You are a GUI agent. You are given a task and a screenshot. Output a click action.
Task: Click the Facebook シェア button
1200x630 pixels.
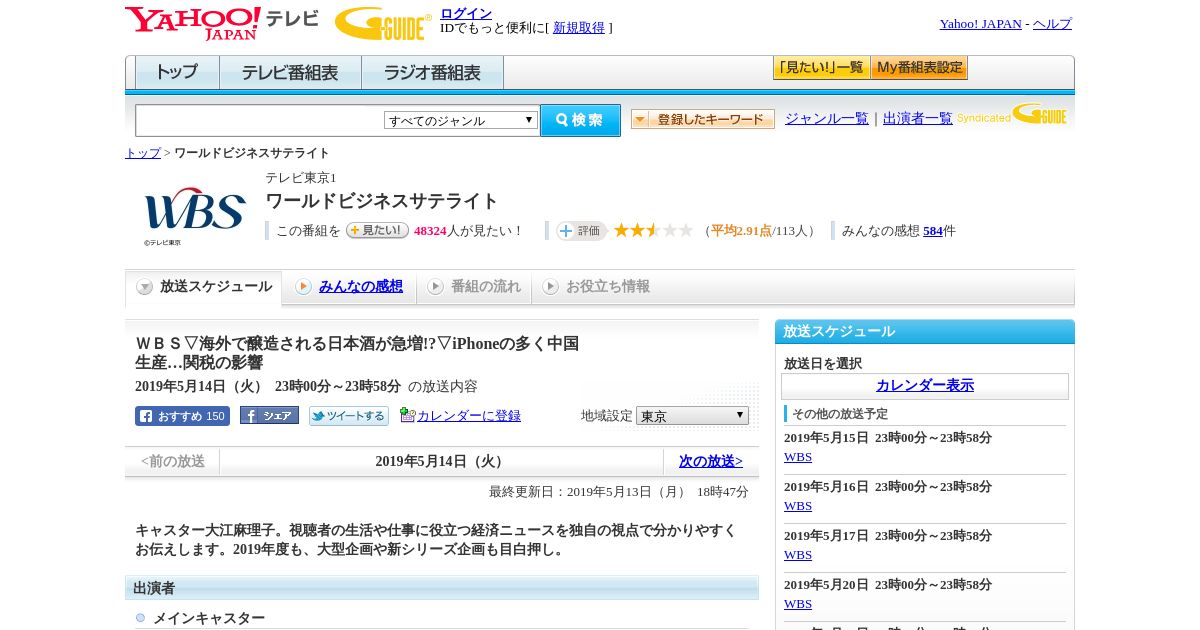(269, 416)
